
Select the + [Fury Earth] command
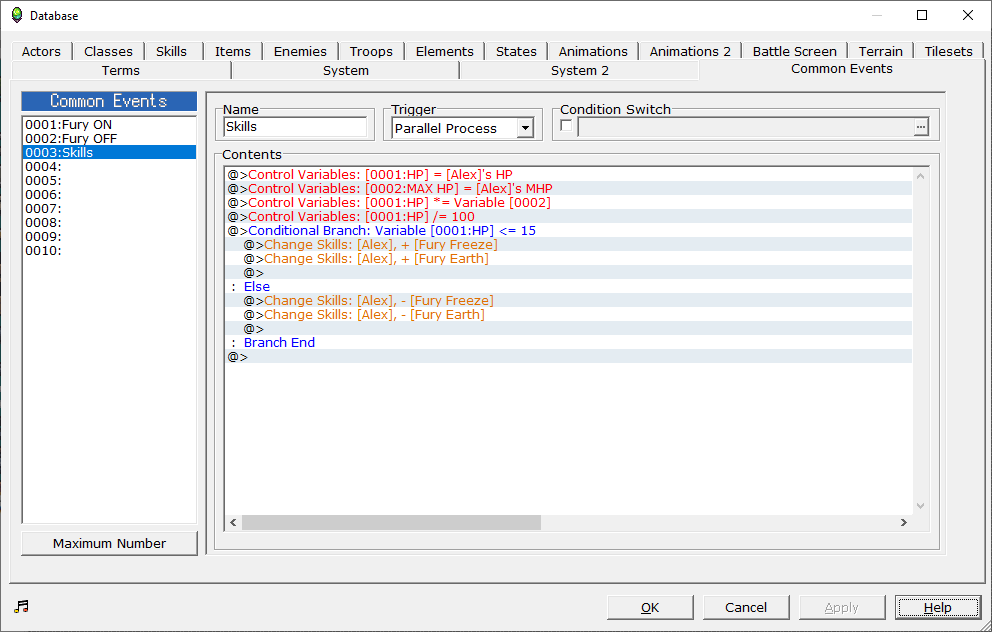(x=569, y=258)
